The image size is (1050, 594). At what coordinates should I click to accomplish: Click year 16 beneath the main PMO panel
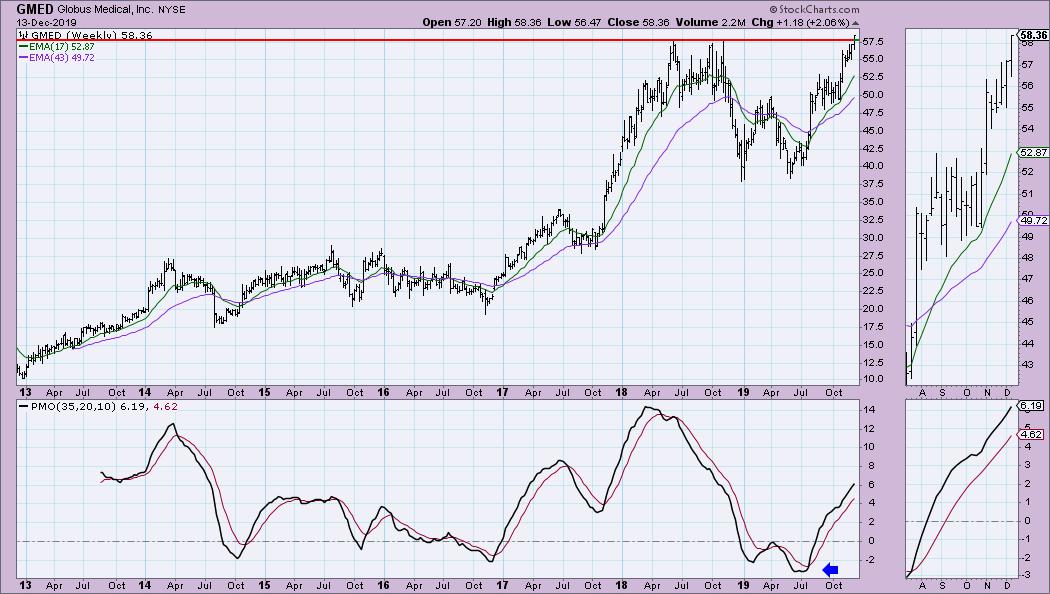tap(383, 585)
